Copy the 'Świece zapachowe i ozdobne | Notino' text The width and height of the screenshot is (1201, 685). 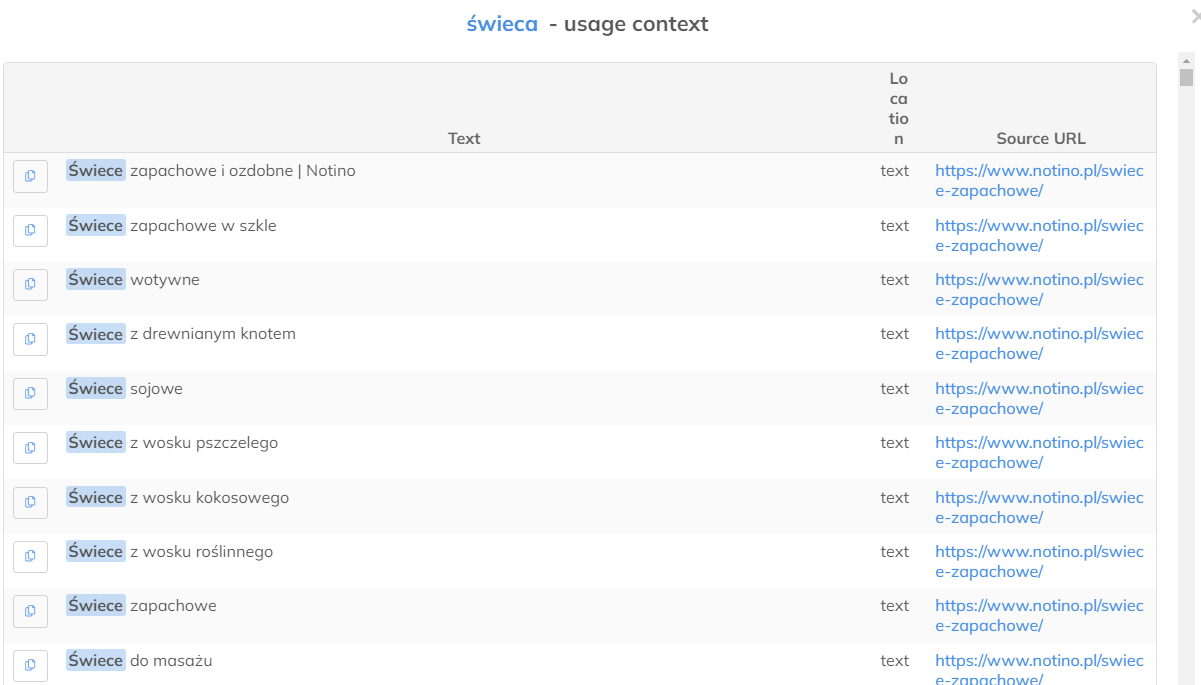(x=30, y=176)
